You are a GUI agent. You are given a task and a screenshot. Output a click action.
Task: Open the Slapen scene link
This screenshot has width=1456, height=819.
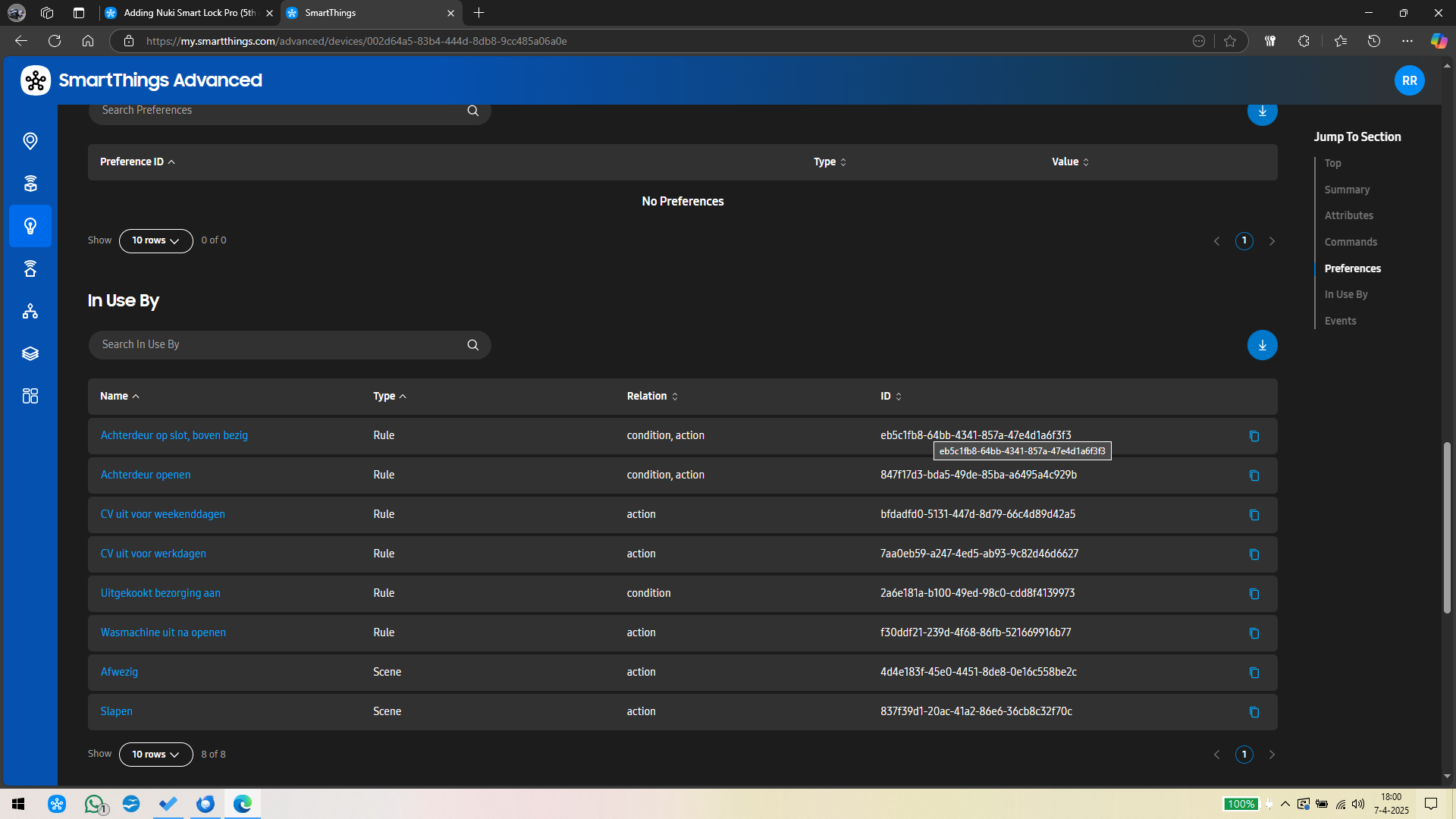(x=117, y=711)
